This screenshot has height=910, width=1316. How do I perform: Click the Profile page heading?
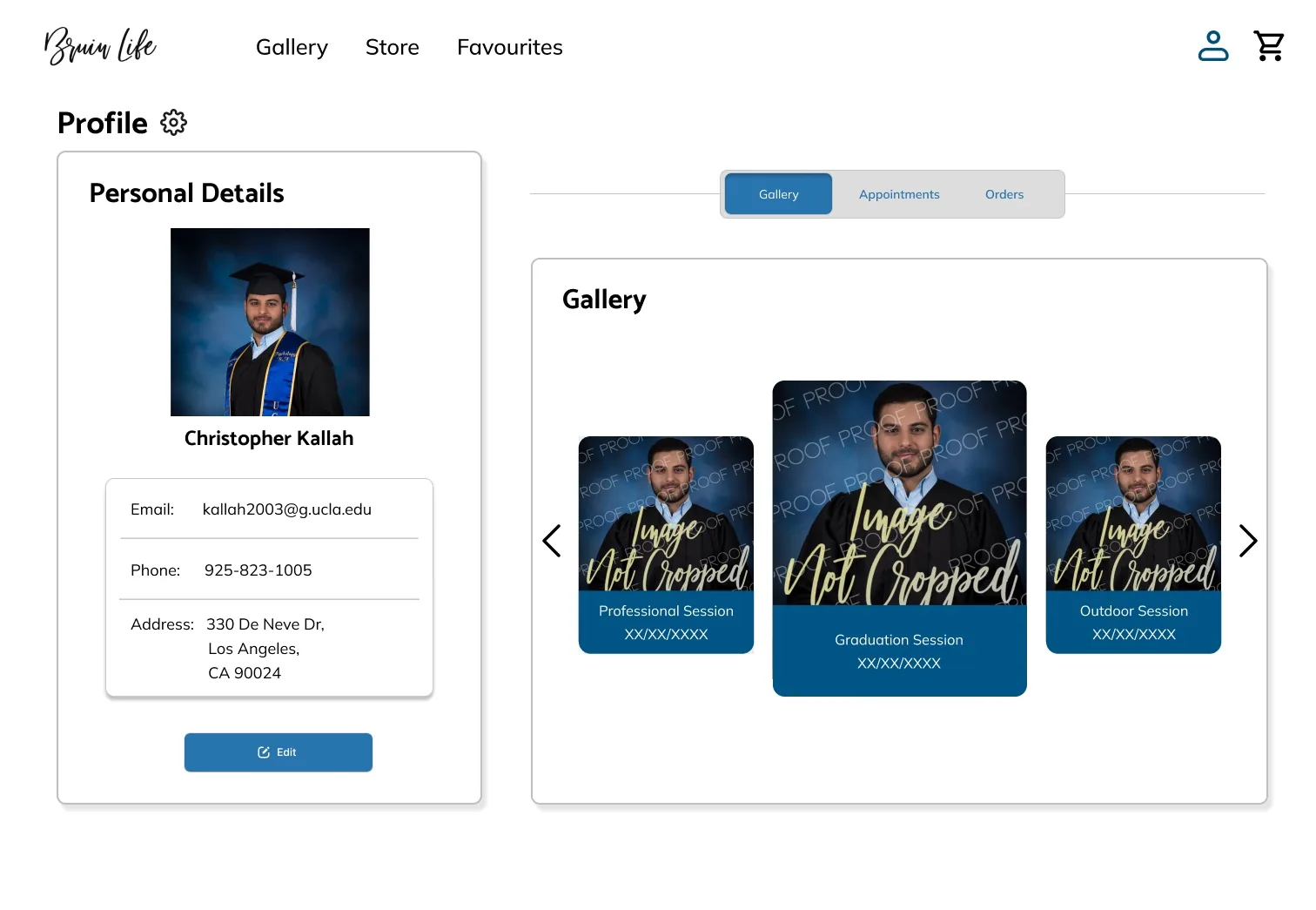click(x=103, y=123)
